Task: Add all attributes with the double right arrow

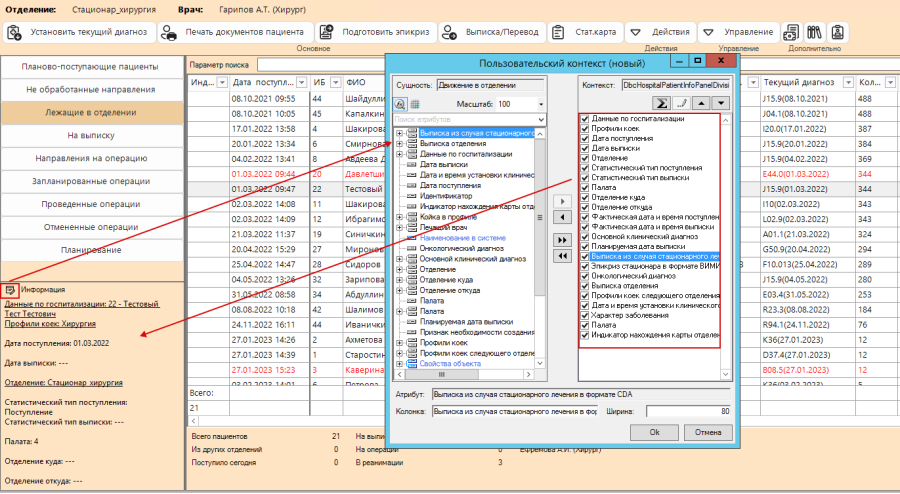Action: 562,240
